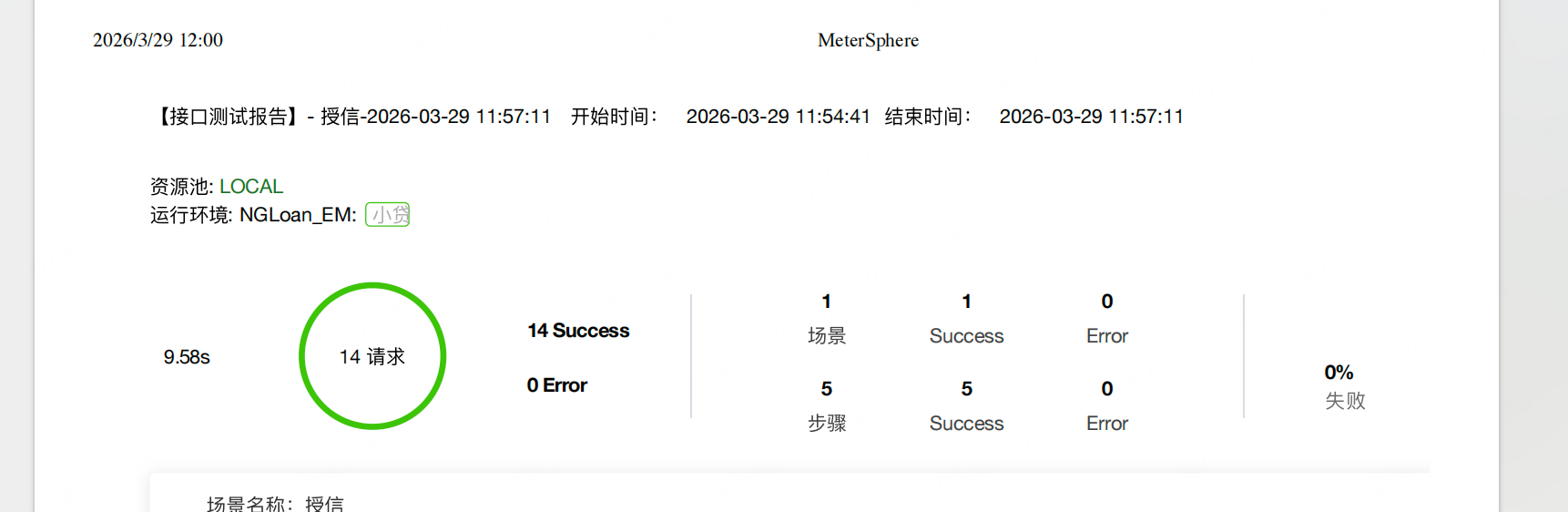Click the 步骤 count label

827,424
